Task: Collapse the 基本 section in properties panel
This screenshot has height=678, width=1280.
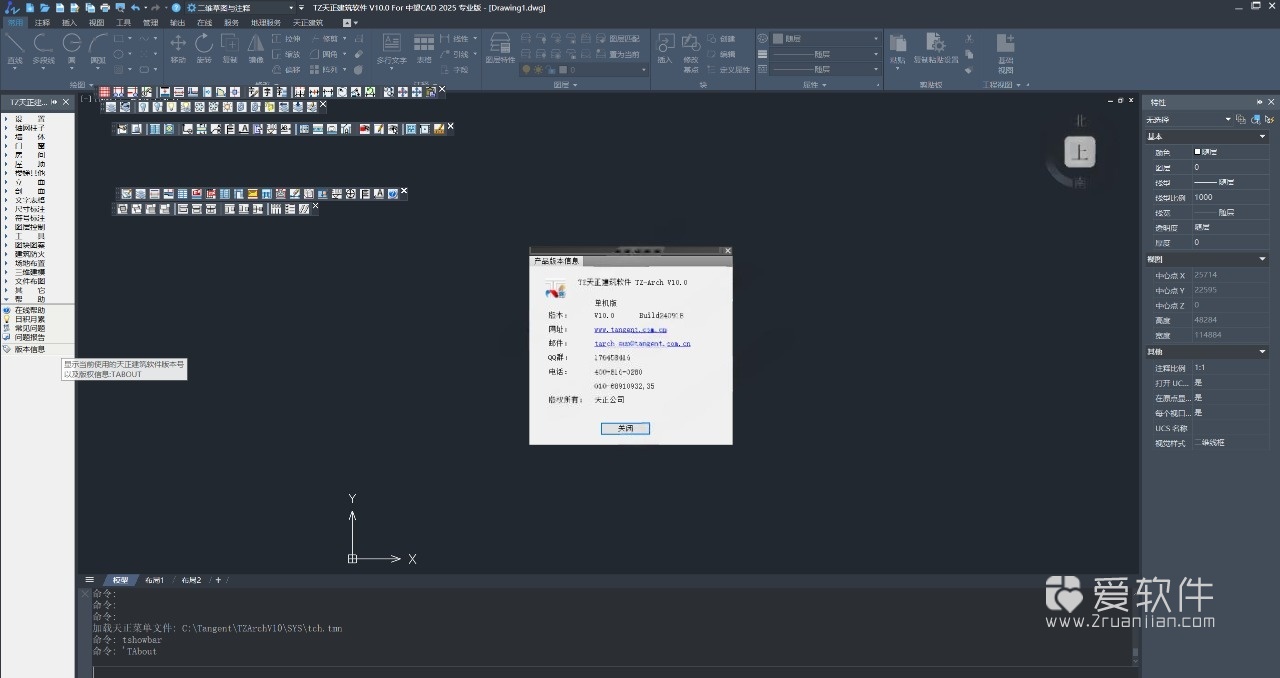Action: [x=1262, y=137]
